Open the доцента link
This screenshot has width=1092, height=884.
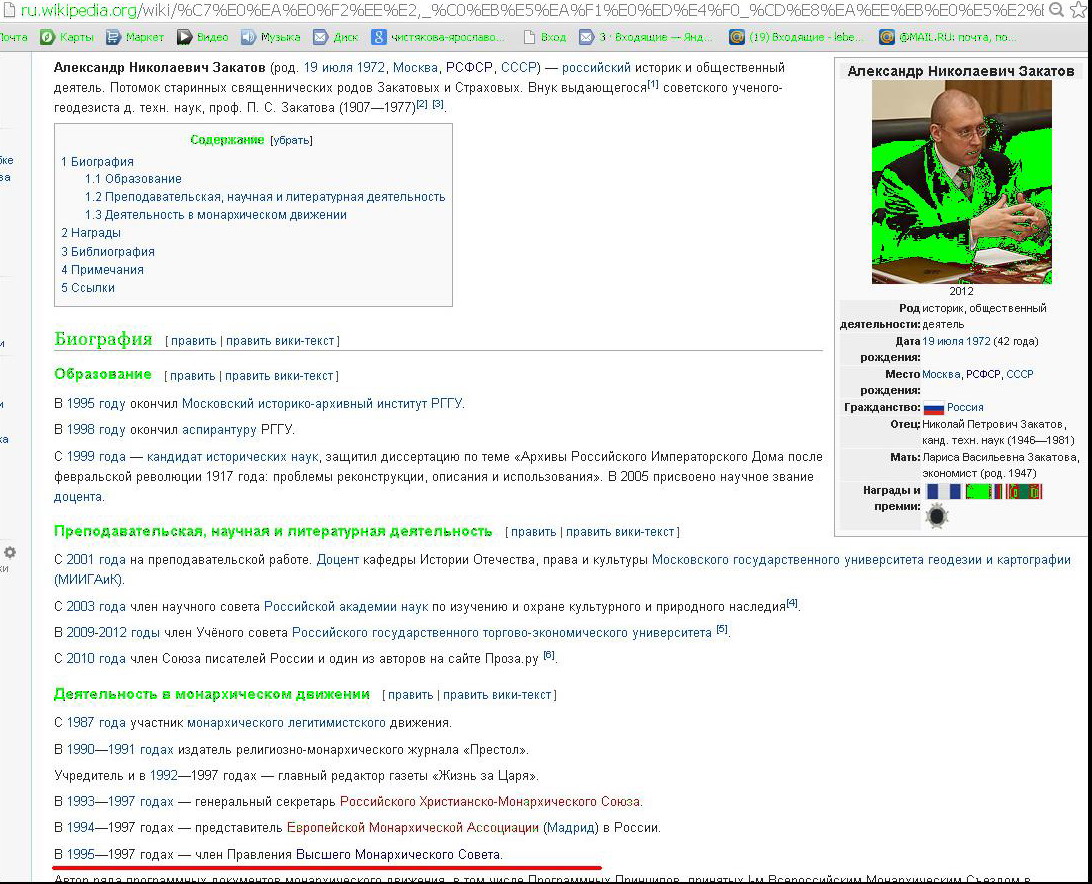78,497
